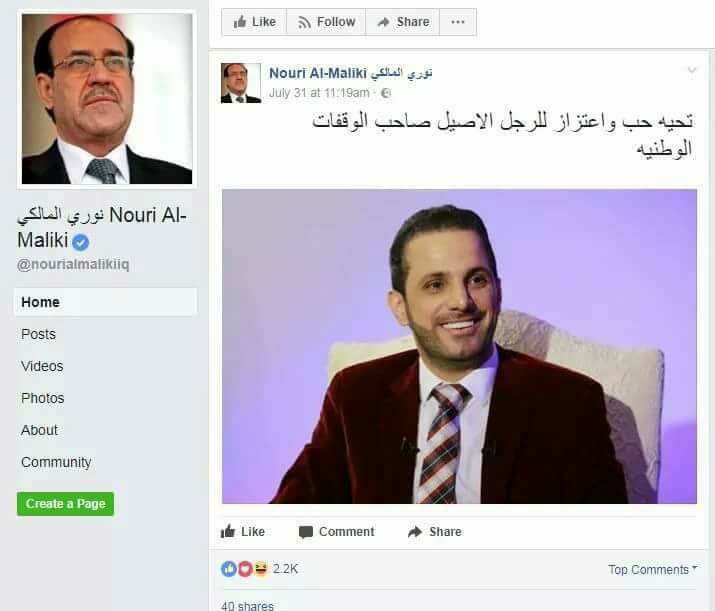
Task: Open the large profile picture thumbnail
Action: tap(107, 98)
